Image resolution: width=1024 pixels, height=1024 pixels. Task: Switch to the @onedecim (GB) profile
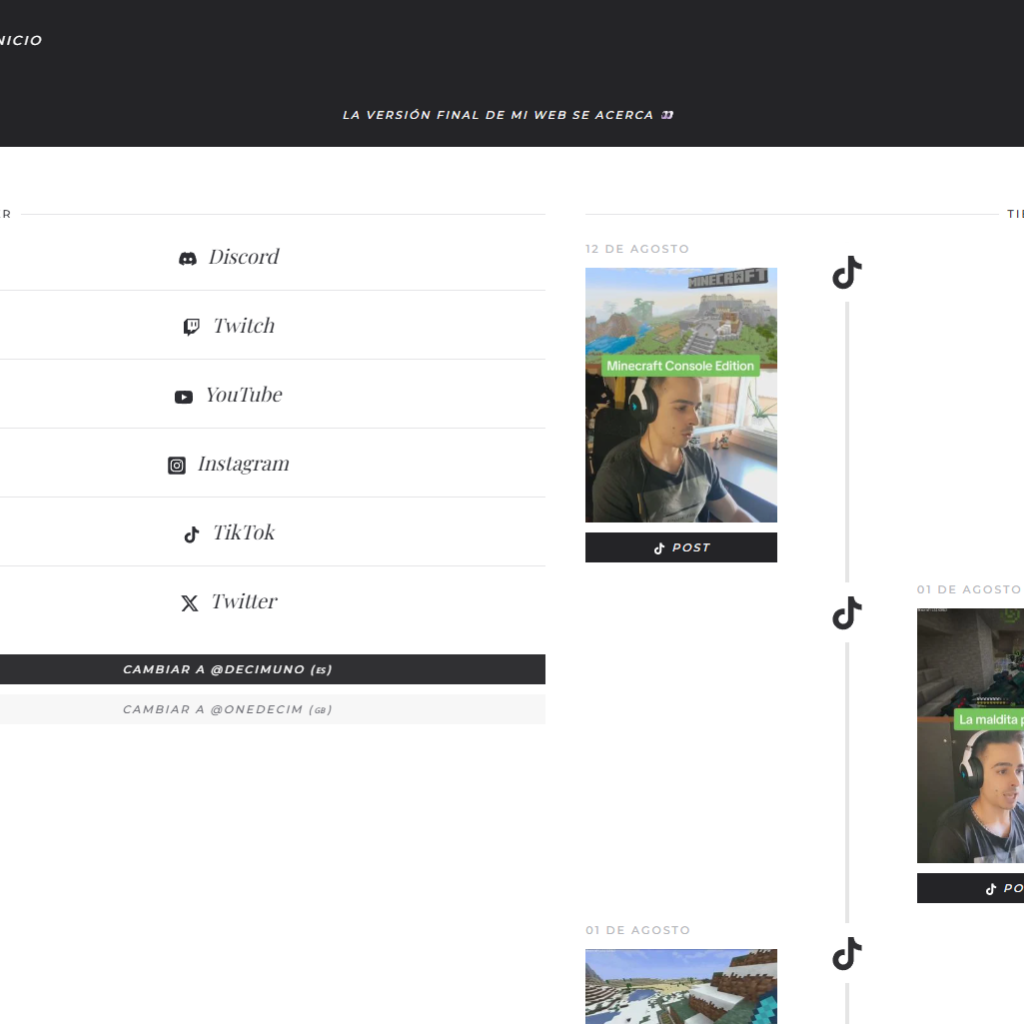(x=228, y=709)
